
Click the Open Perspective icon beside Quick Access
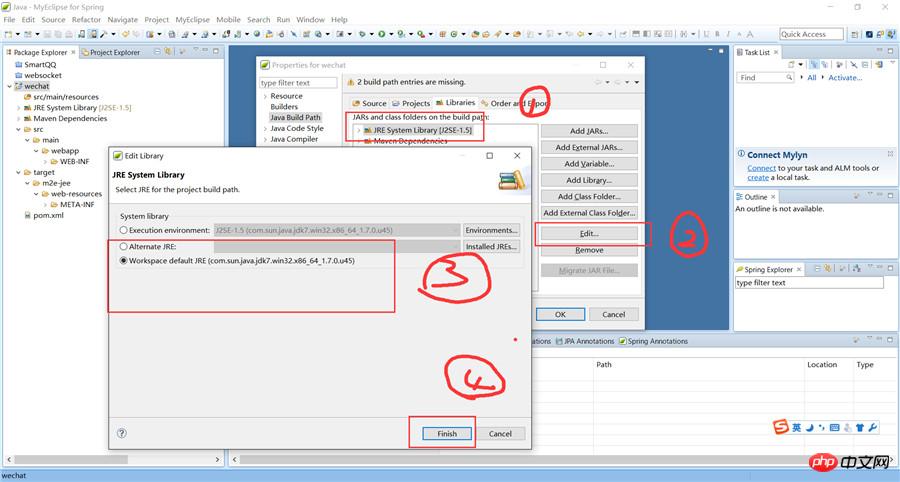click(x=855, y=34)
